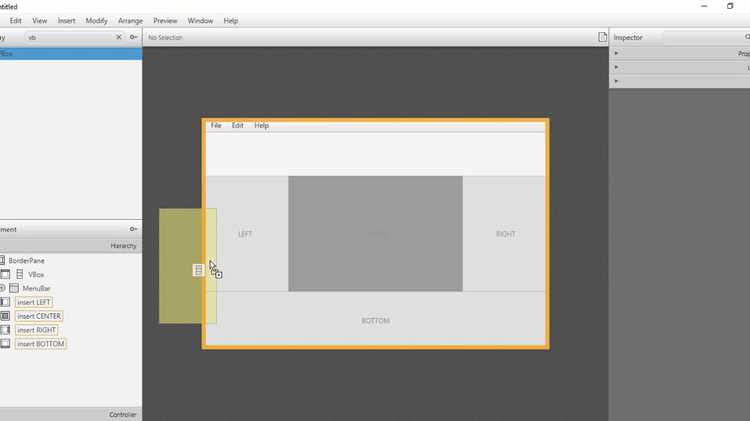Click the Hierarchy section header

coord(71,245)
